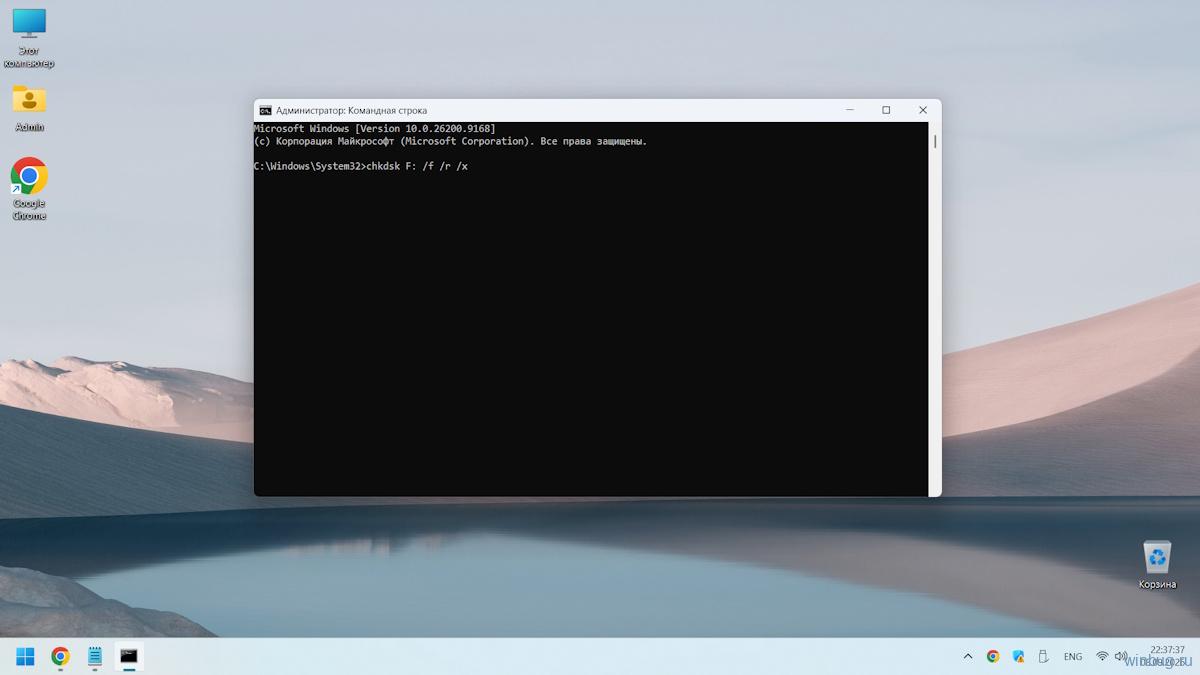Maximize the Command Prompt window
The height and width of the screenshot is (675, 1200).
pos(886,110)
